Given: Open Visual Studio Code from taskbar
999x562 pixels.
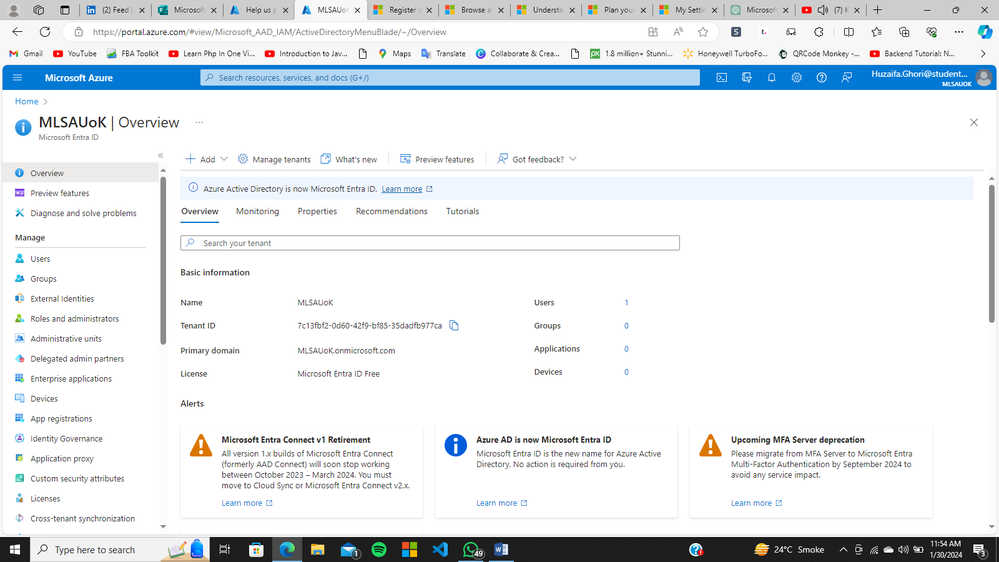Looking at the screenshot, I should 440,549.
